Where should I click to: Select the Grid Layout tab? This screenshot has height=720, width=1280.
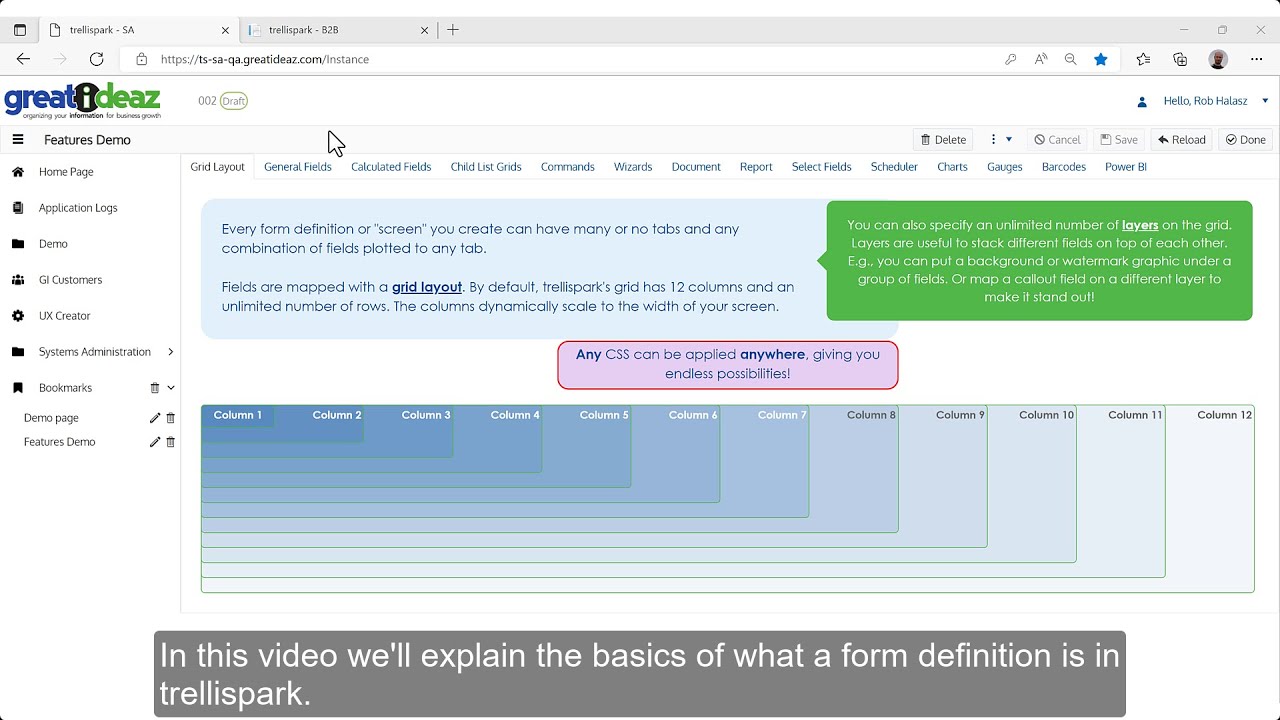pos(217,167)
